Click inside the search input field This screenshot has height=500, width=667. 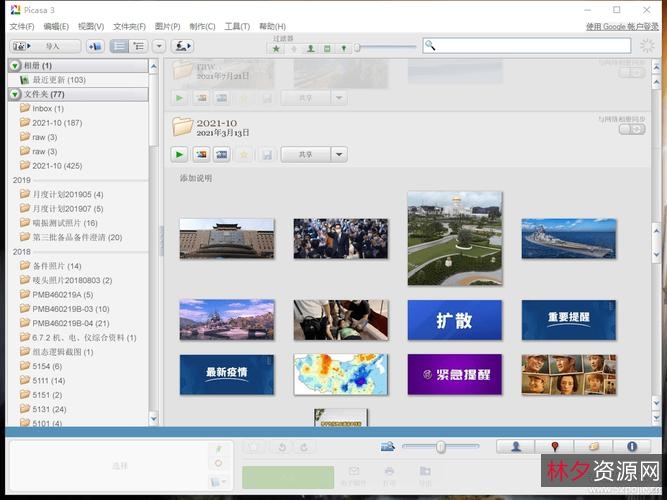[x=527, y=46]
